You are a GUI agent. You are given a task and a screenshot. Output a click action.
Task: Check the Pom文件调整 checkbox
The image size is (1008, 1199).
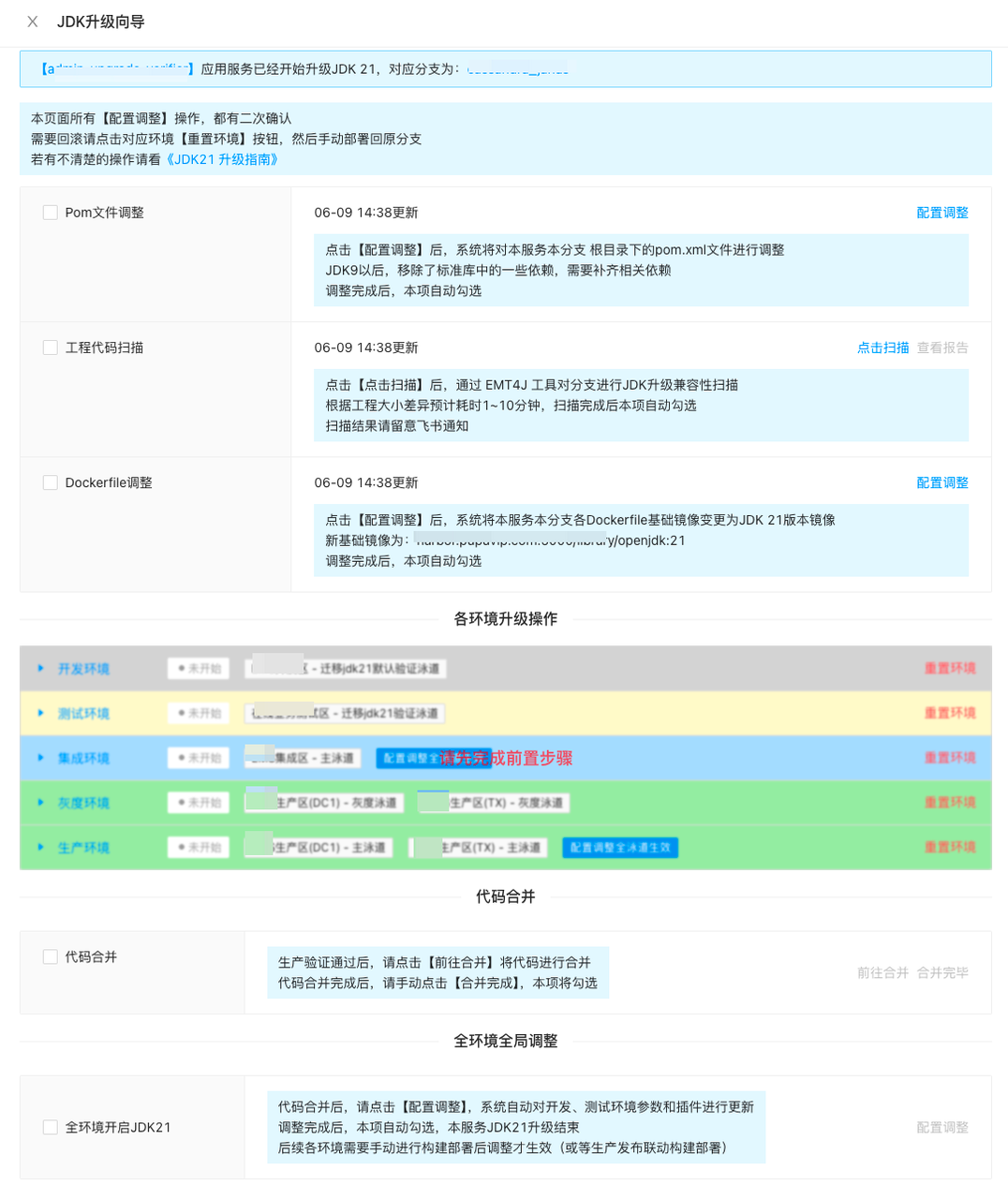pyautogui.click(x=50, y=212)
